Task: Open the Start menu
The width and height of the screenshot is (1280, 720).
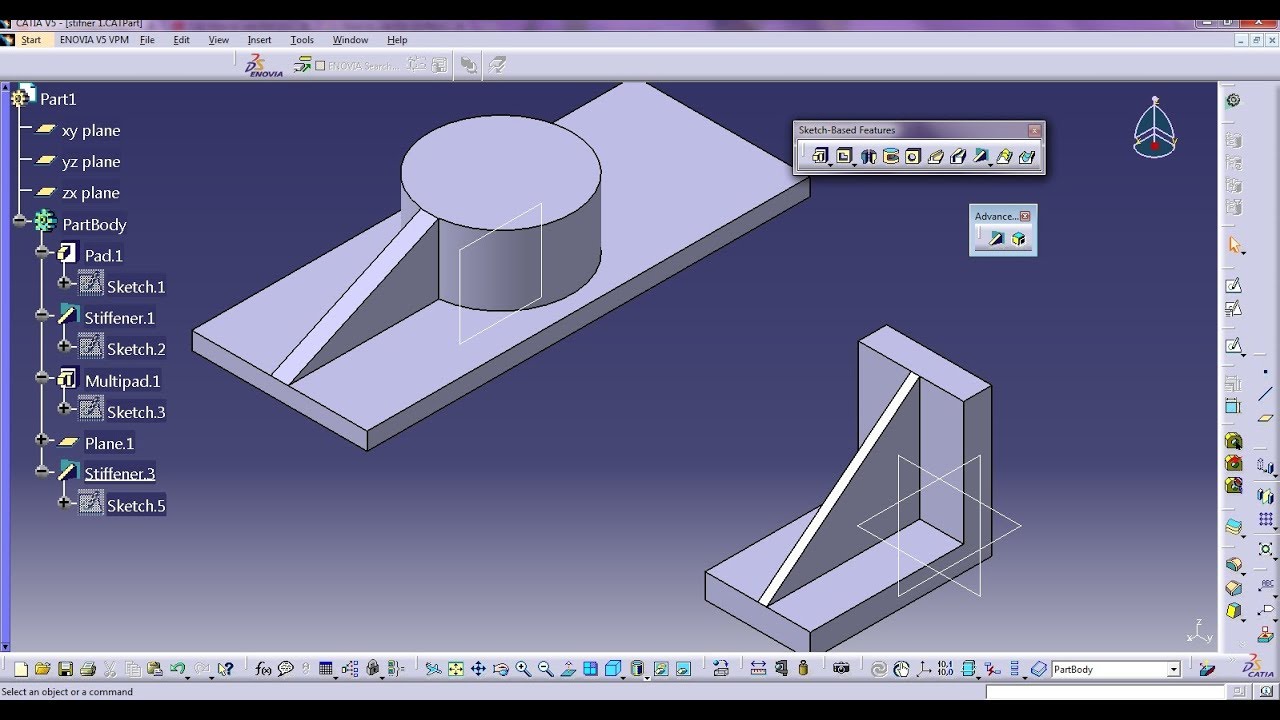Action: point(31,40)
